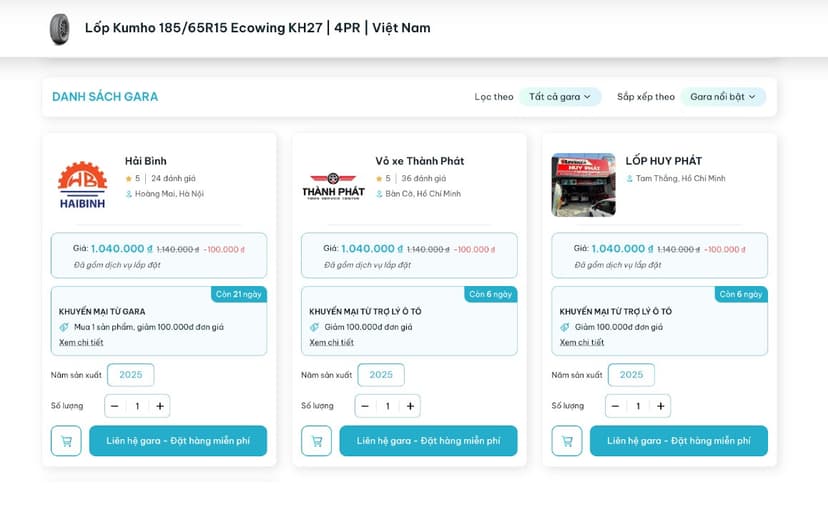The width and height of the screenshot is (828, 520).
Task: Click the 1.040.000 đ price in Hải Bình card
Action: [121, 249]
